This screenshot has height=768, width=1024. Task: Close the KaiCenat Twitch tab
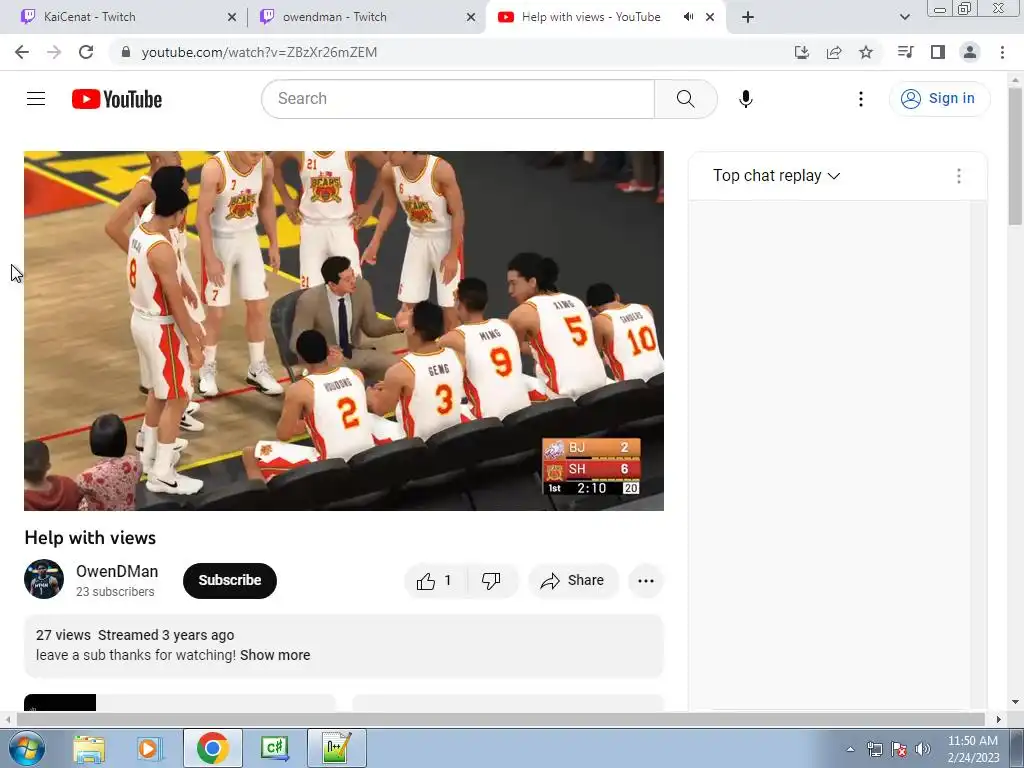pos(232,17)
